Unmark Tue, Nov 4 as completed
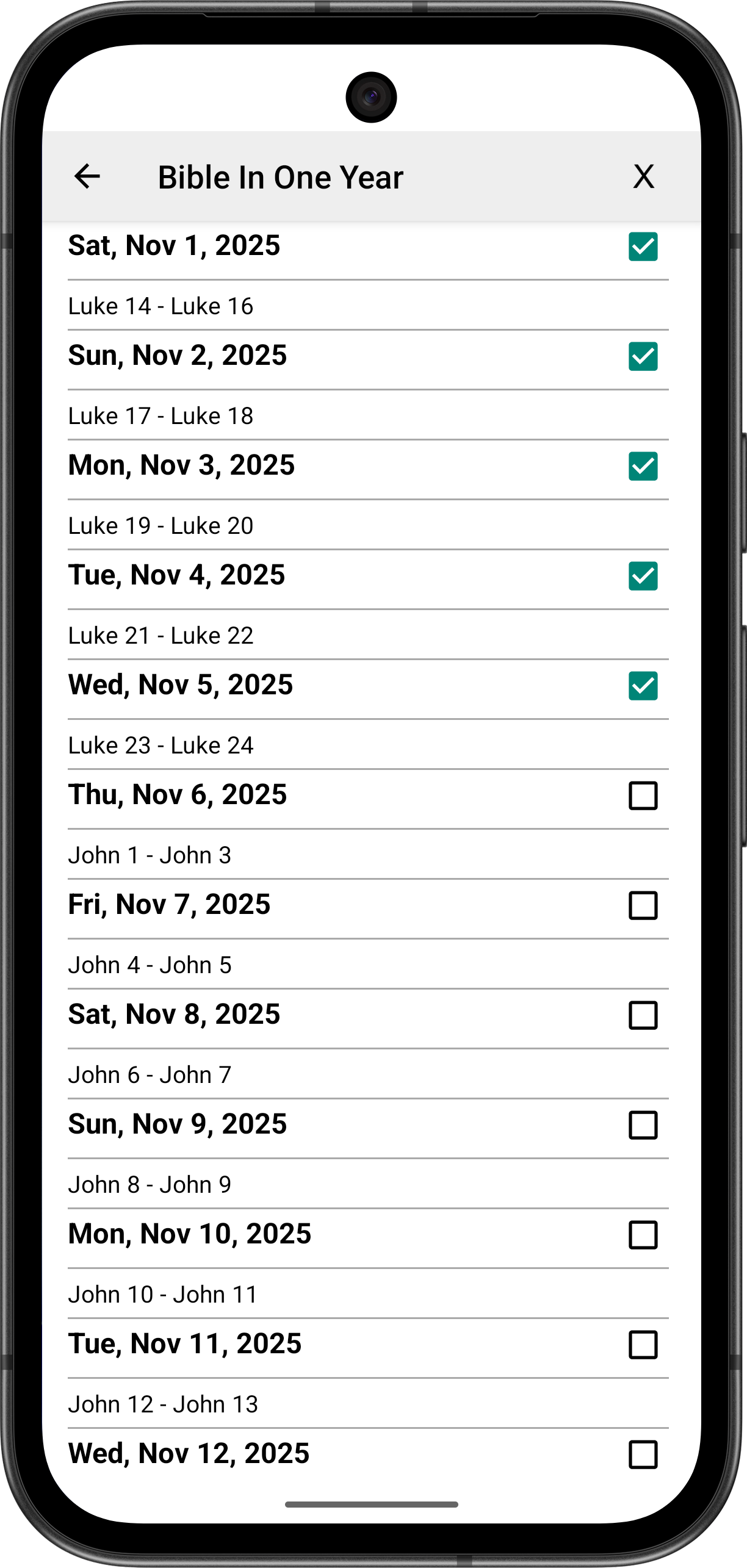 pos(643,576)
